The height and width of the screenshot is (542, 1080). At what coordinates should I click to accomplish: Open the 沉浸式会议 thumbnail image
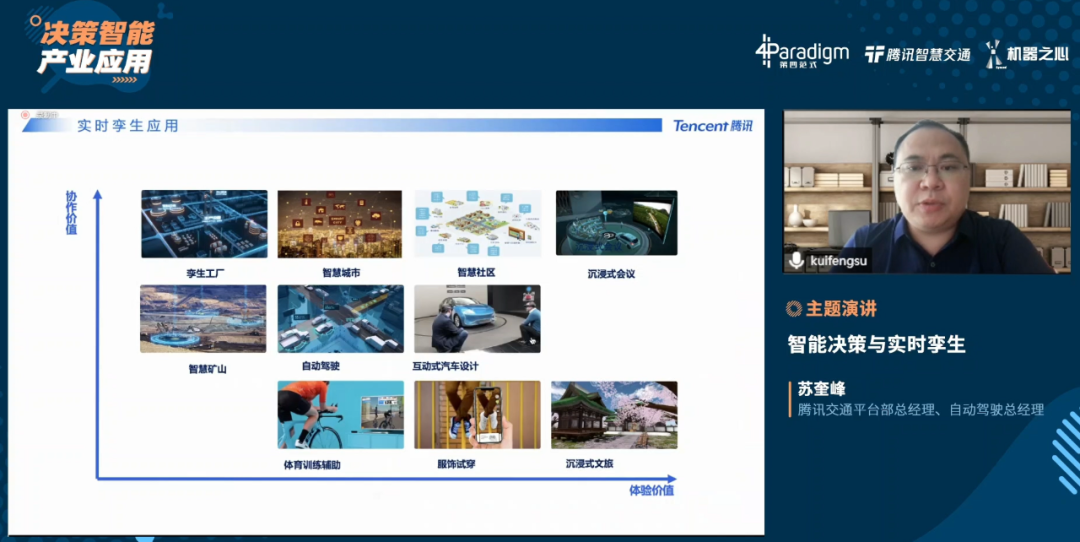coord(616,223)
